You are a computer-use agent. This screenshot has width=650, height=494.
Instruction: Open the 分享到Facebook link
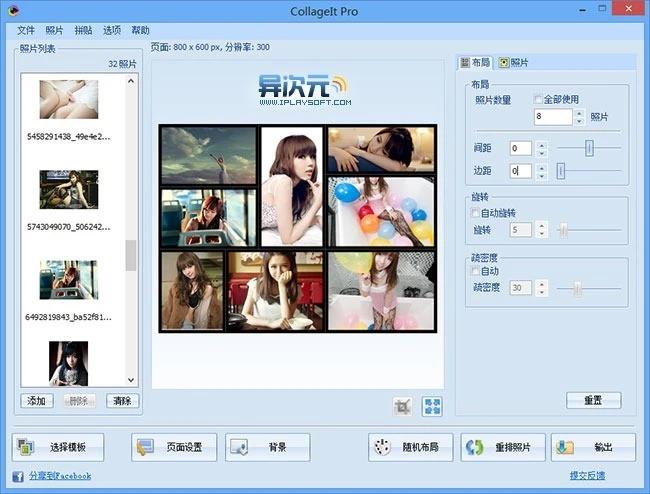pos(60,476)
